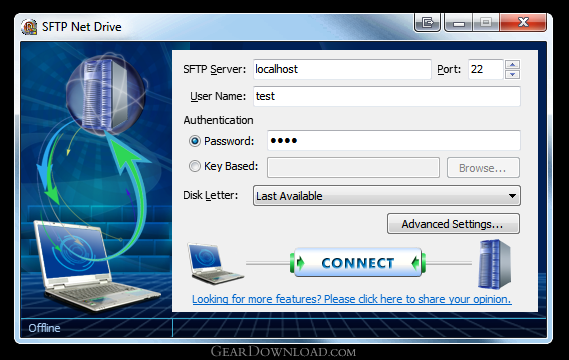Click the Disk Letter label
The height and width of the screenshot is (360, 569).
click(210, 195)
